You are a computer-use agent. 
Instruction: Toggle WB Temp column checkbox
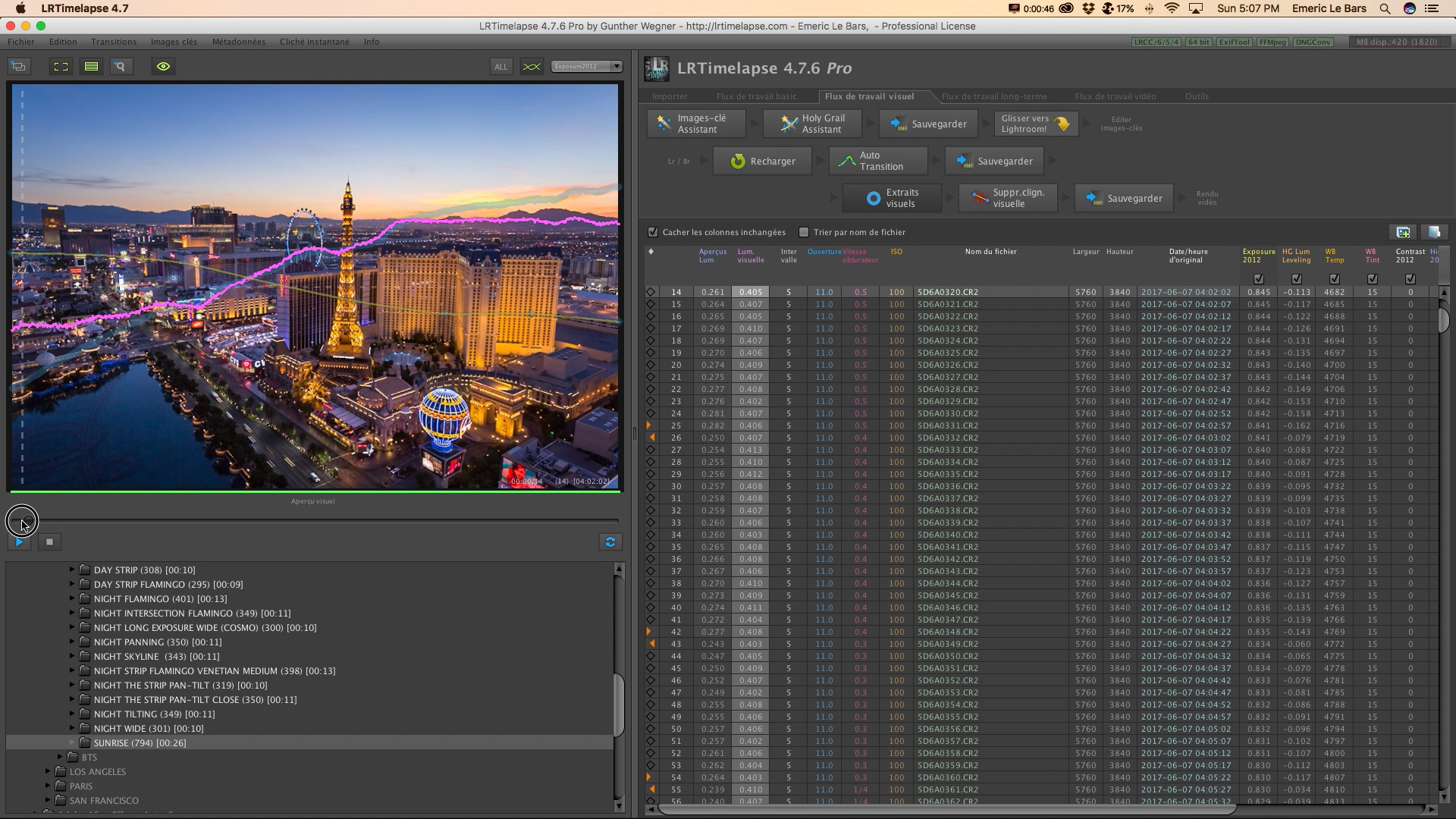[x=1335, y=279]
